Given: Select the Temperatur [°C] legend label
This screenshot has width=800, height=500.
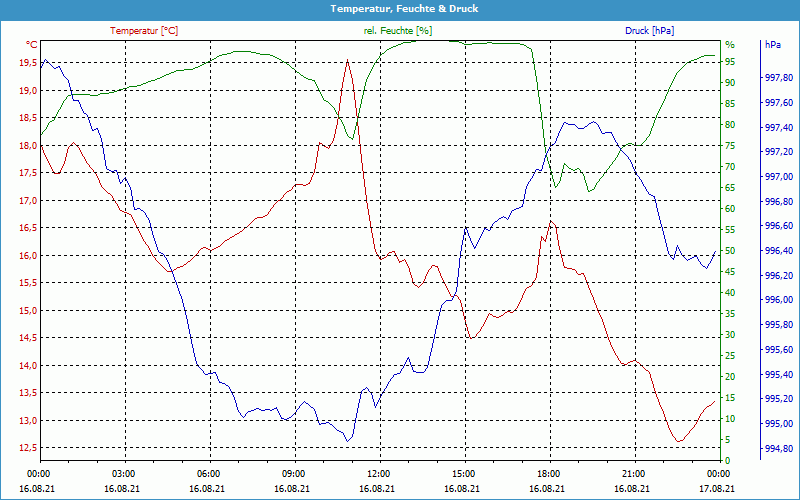Looking at the screenshot, I should [144, 31].
